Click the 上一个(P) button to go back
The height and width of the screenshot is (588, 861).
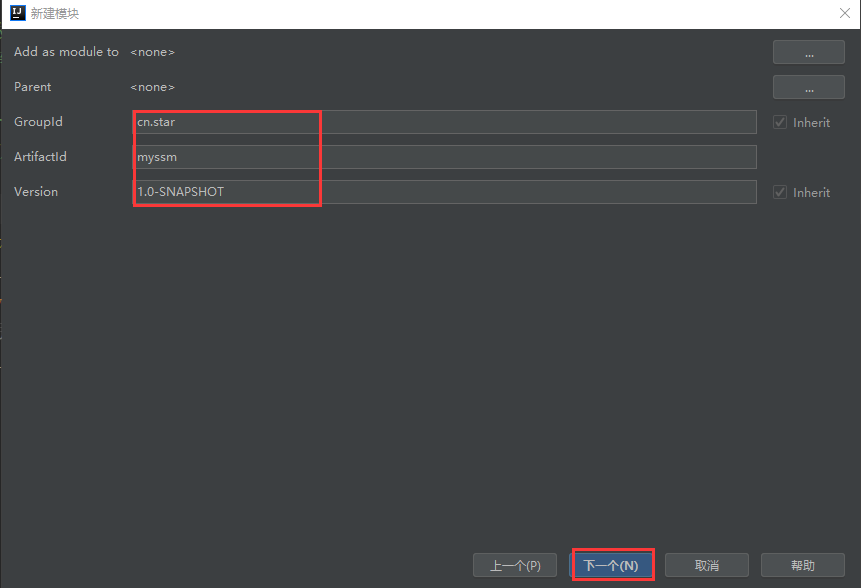pos(515,564)
